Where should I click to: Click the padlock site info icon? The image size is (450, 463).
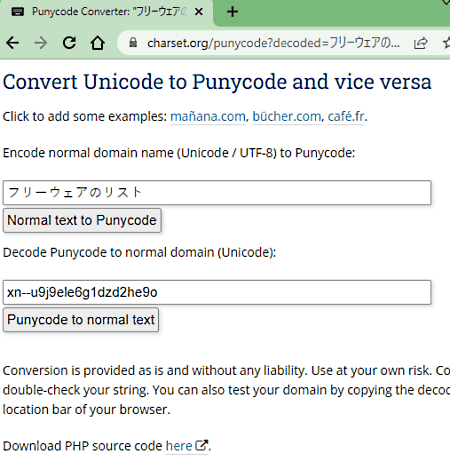(133, 43)
